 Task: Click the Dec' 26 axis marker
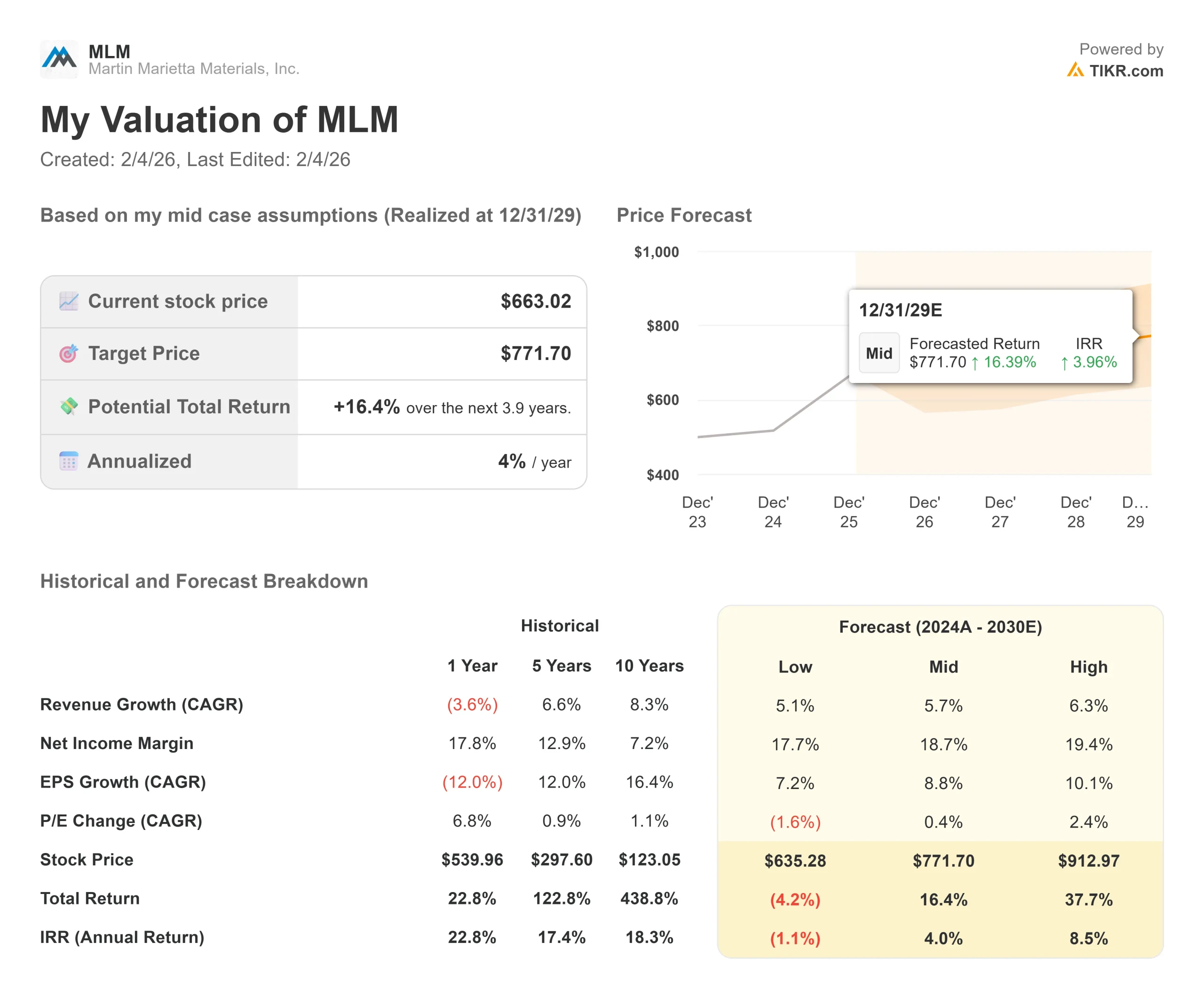(x=924, y=511)
